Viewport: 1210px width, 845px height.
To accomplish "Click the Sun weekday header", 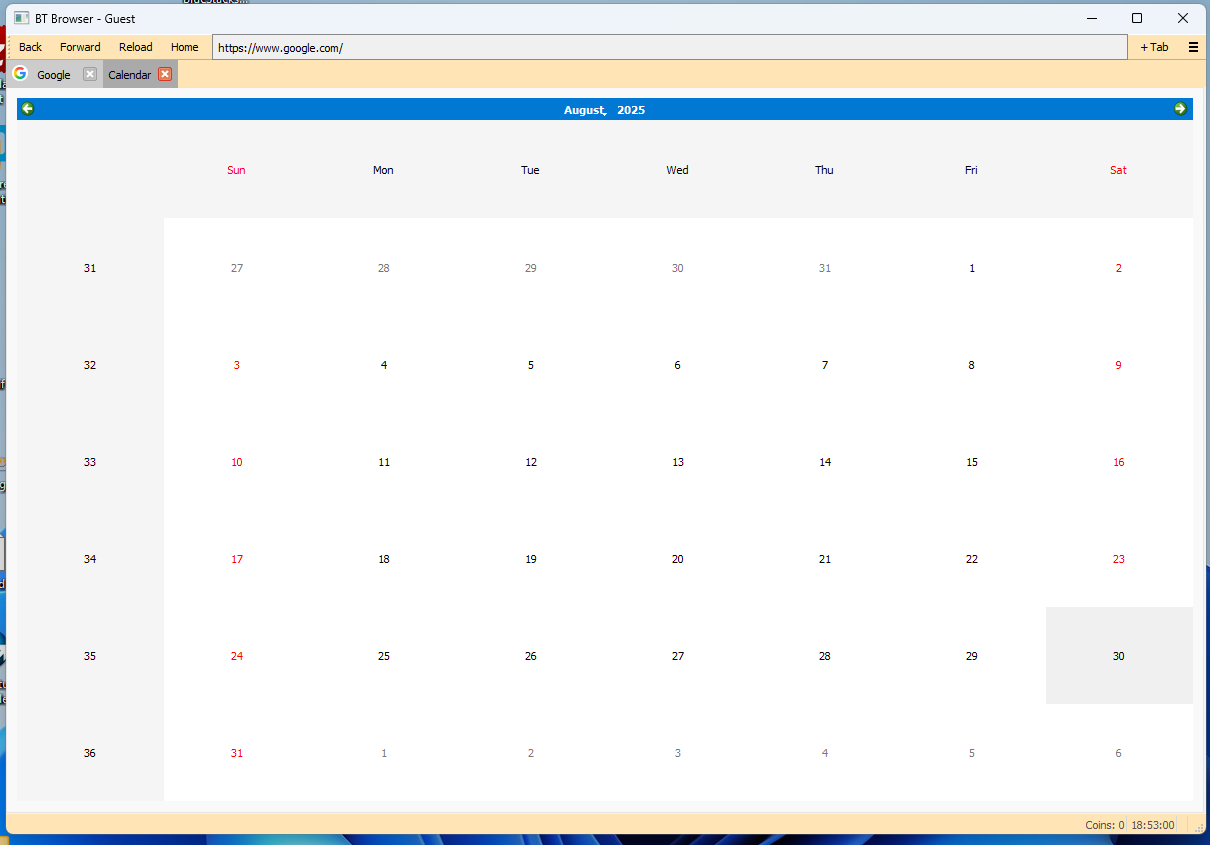I will point(237,170).
